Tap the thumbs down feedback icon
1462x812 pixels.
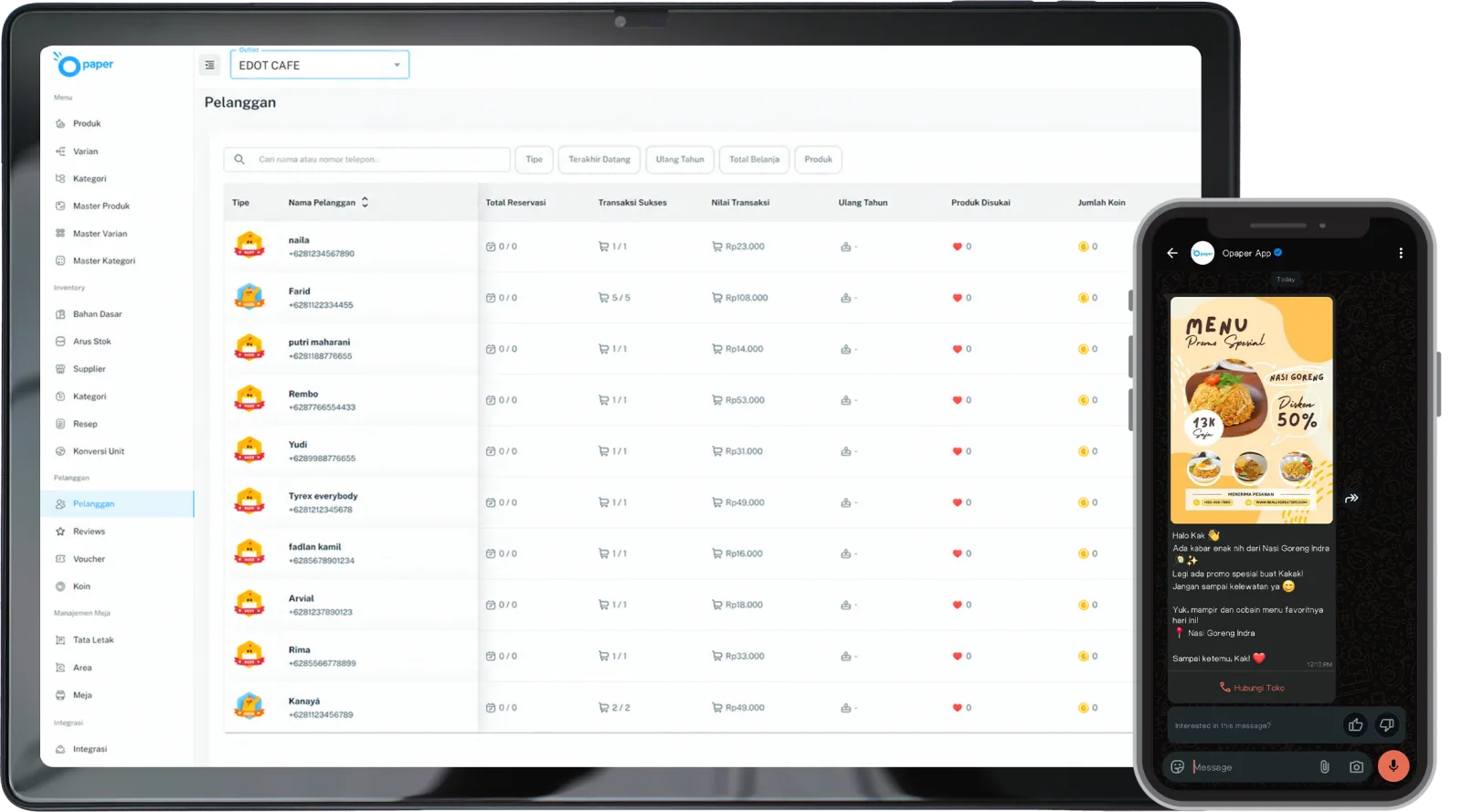(1386, 725)
